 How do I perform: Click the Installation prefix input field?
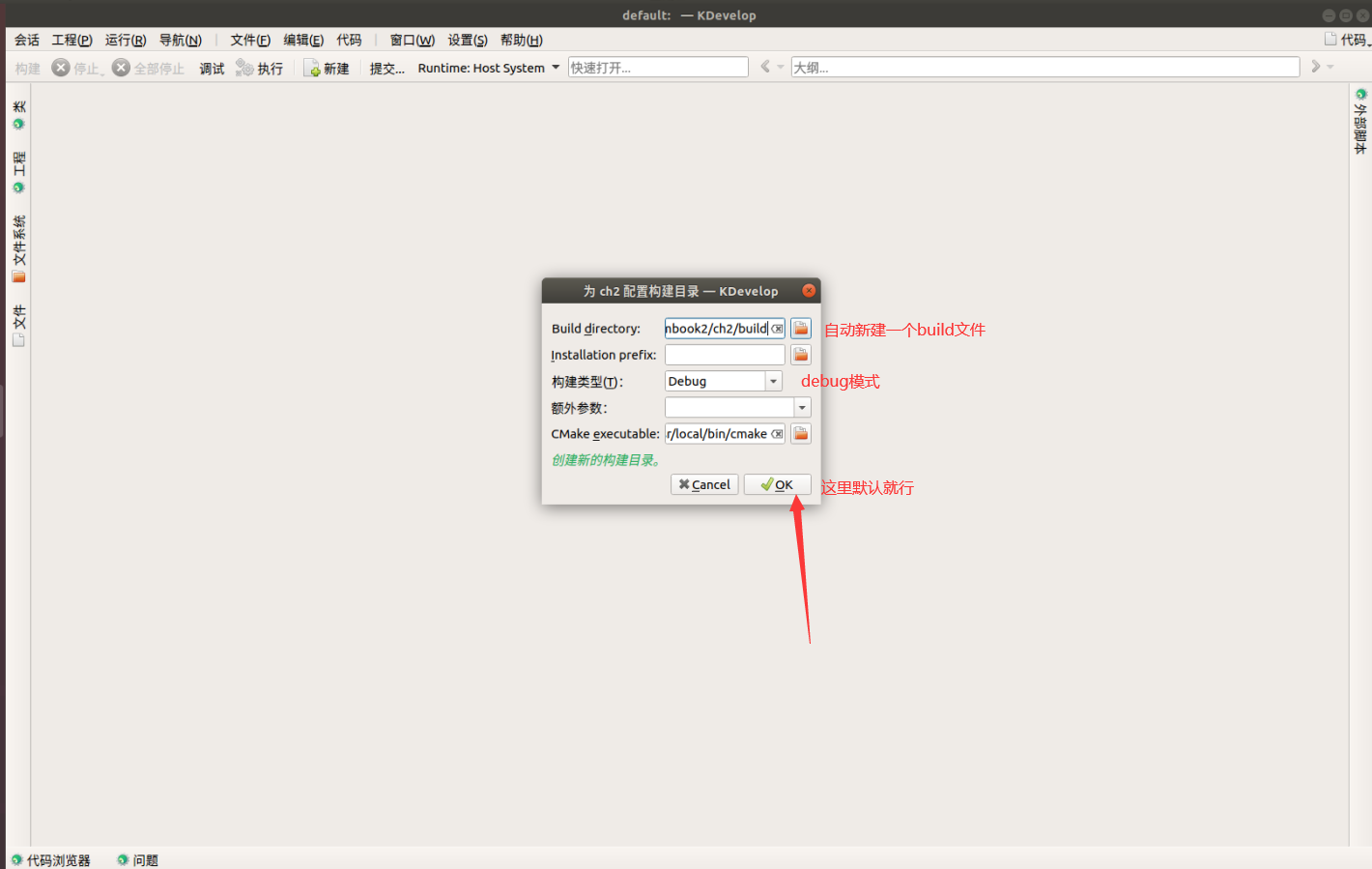(x=725, y=355)
